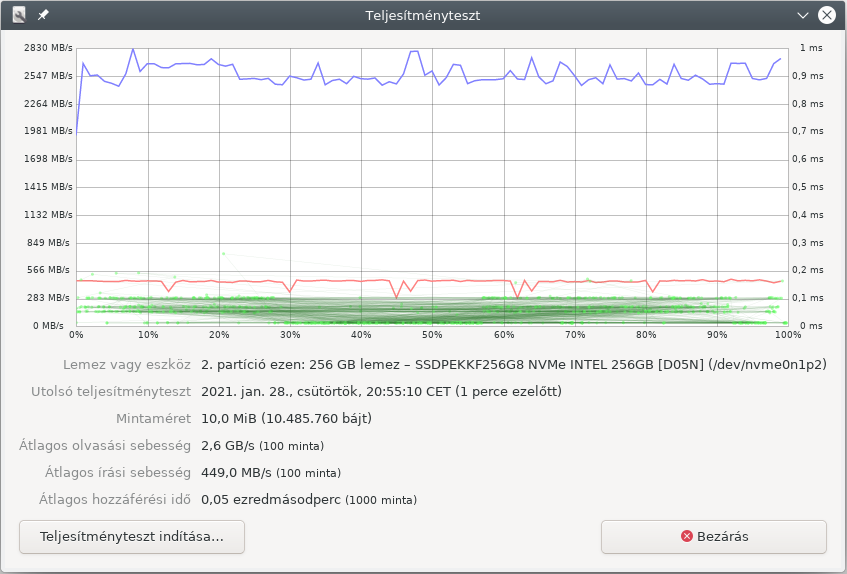Screen dimensions: 847x574
Task: Click the Mintaméret label
Action: click(x=153, y=418)
